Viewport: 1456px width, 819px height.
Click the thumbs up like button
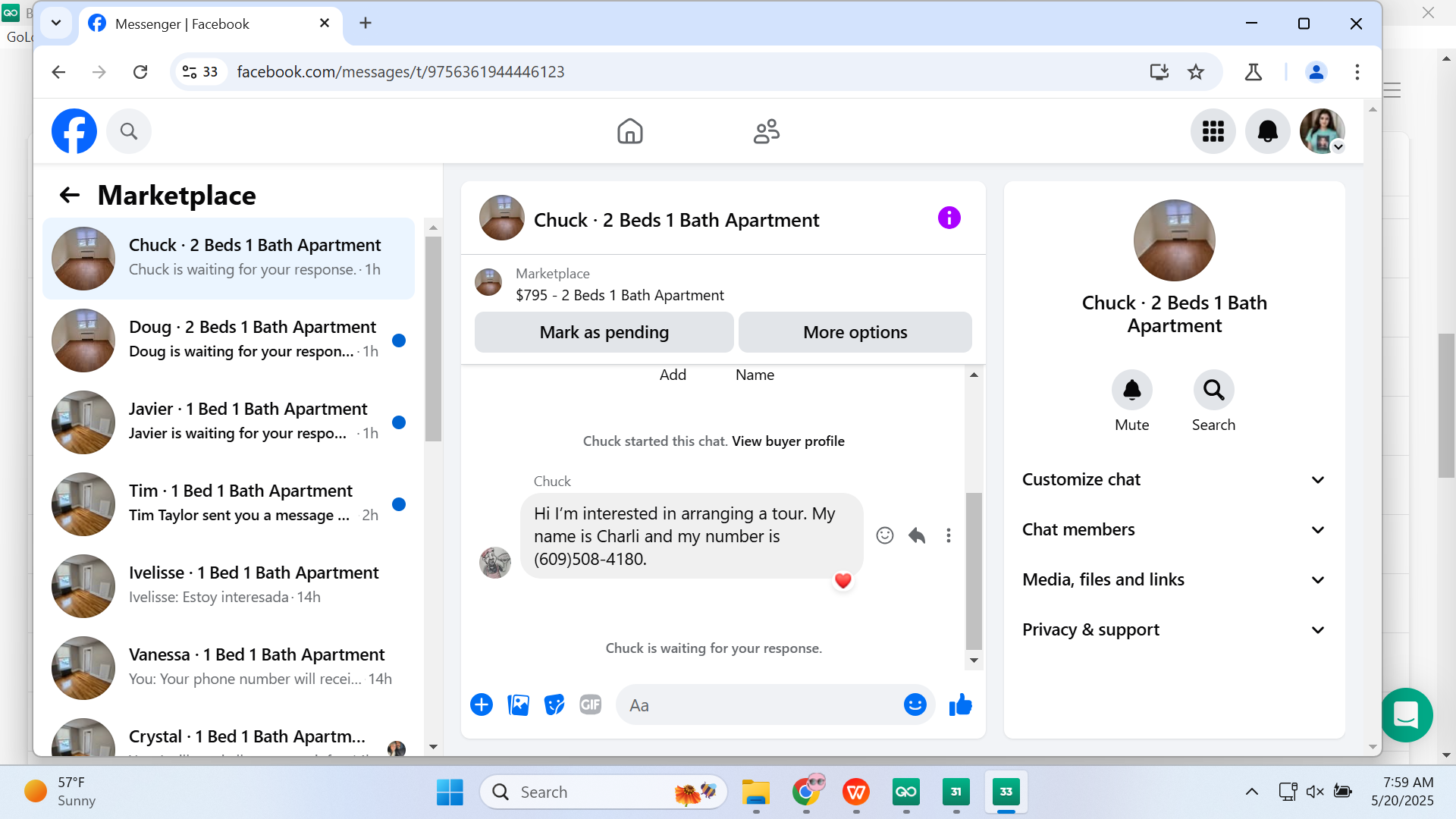960,705
